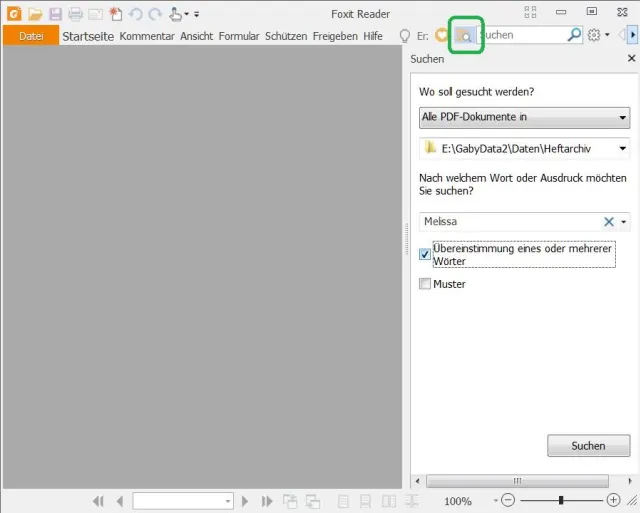
Task: Click the light bulb tell-me icon
Action: [404, 36]
